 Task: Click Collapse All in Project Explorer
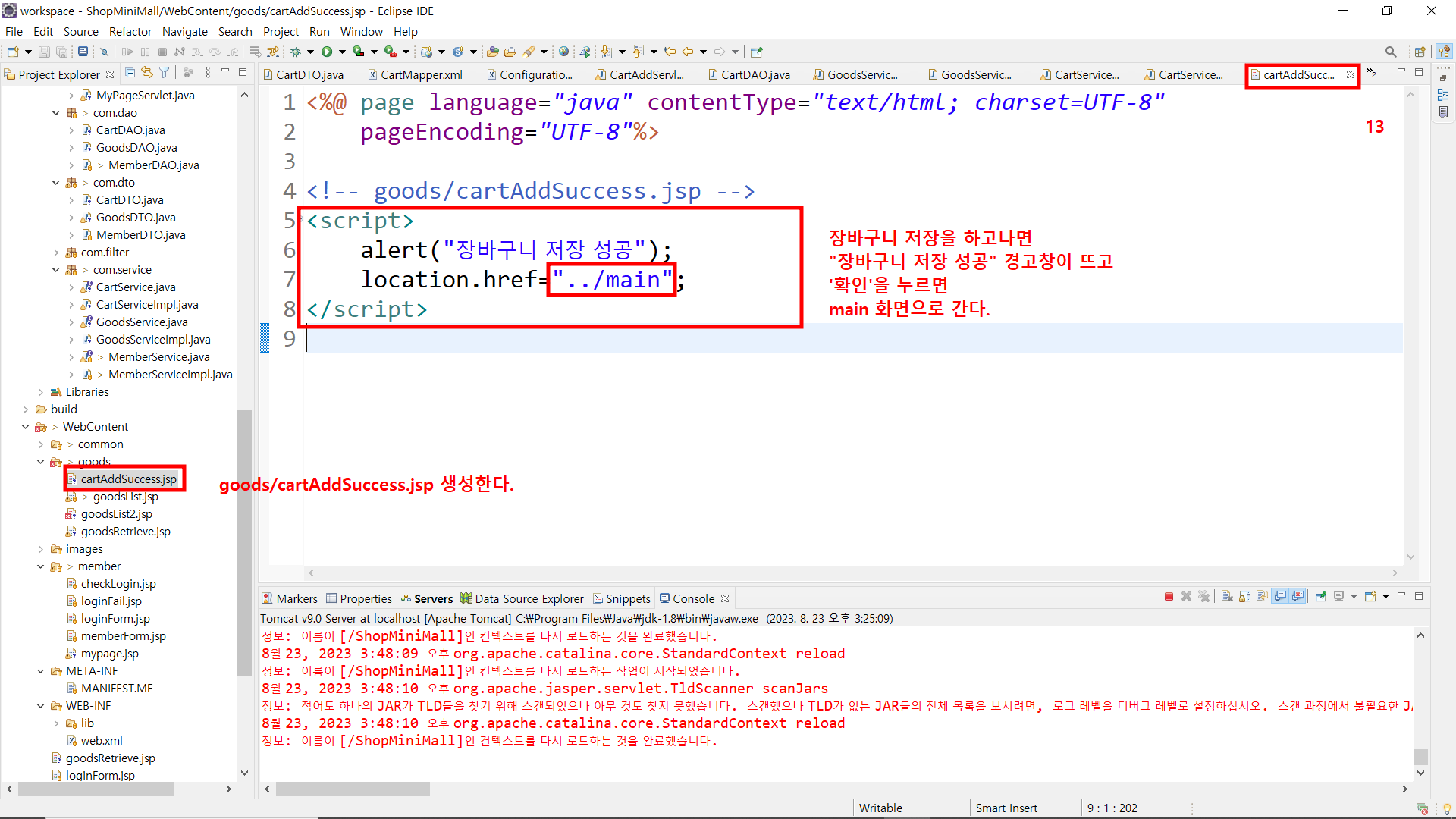130,73
